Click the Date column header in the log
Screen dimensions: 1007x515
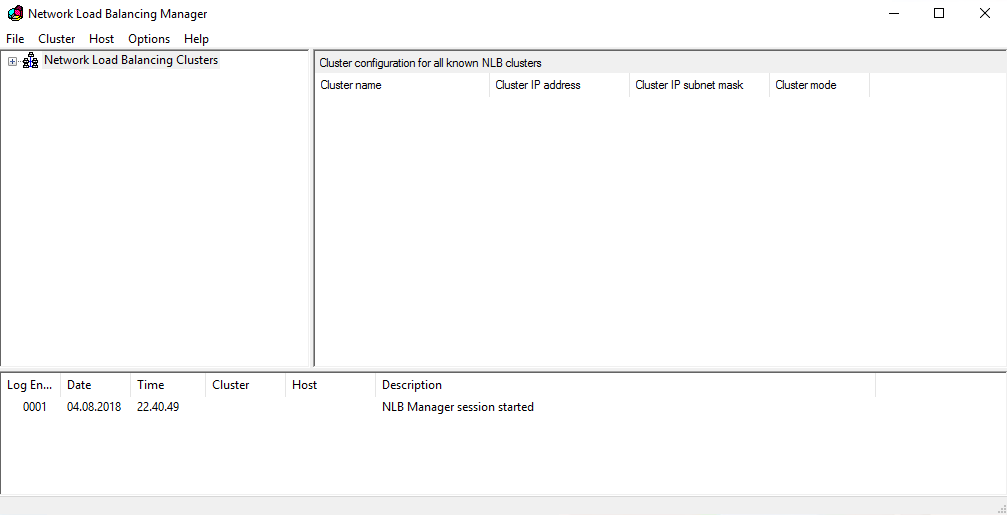point(95,385)
